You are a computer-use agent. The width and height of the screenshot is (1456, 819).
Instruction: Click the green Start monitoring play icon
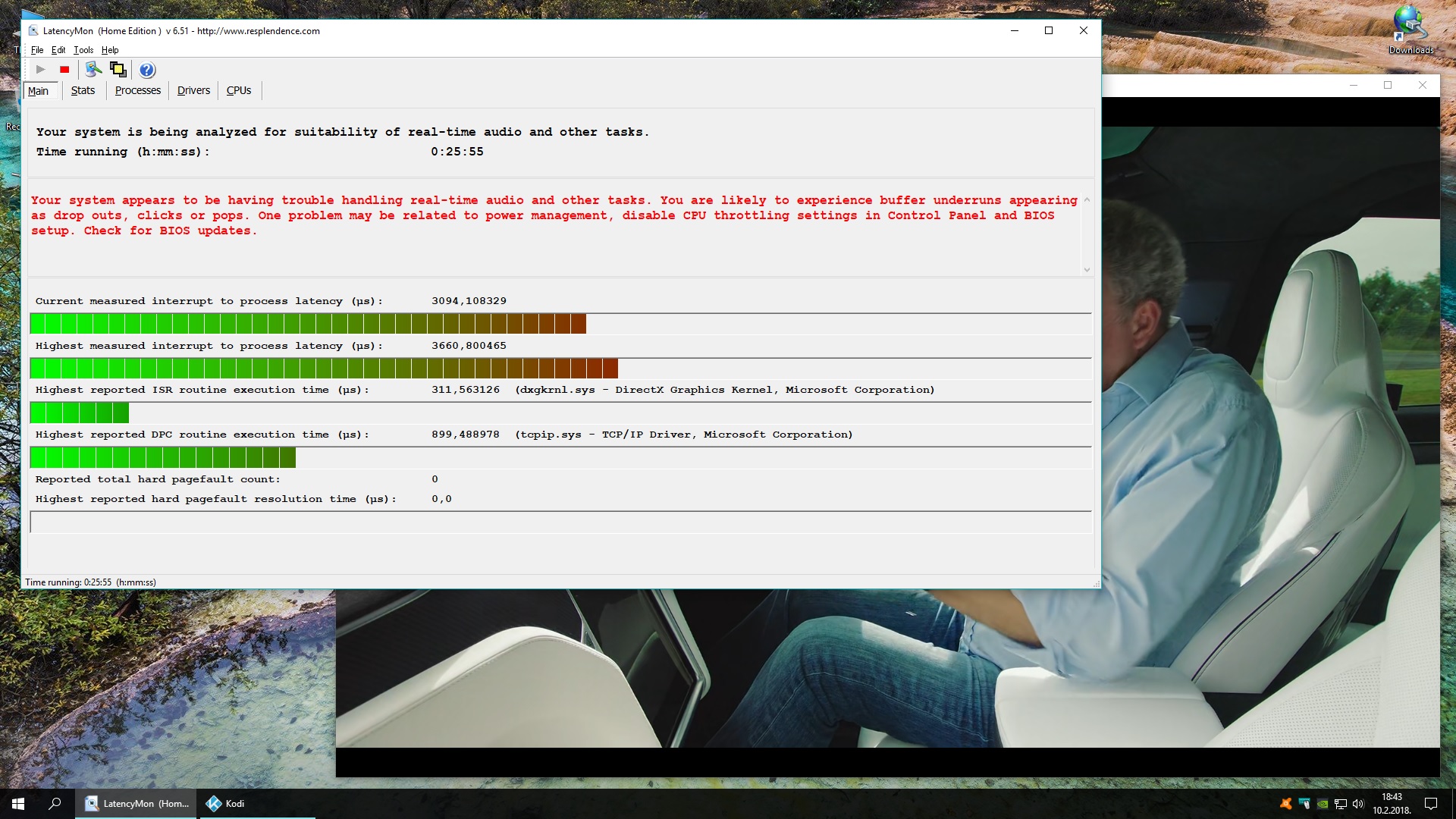pyautogui.click(x=41, y=70)
